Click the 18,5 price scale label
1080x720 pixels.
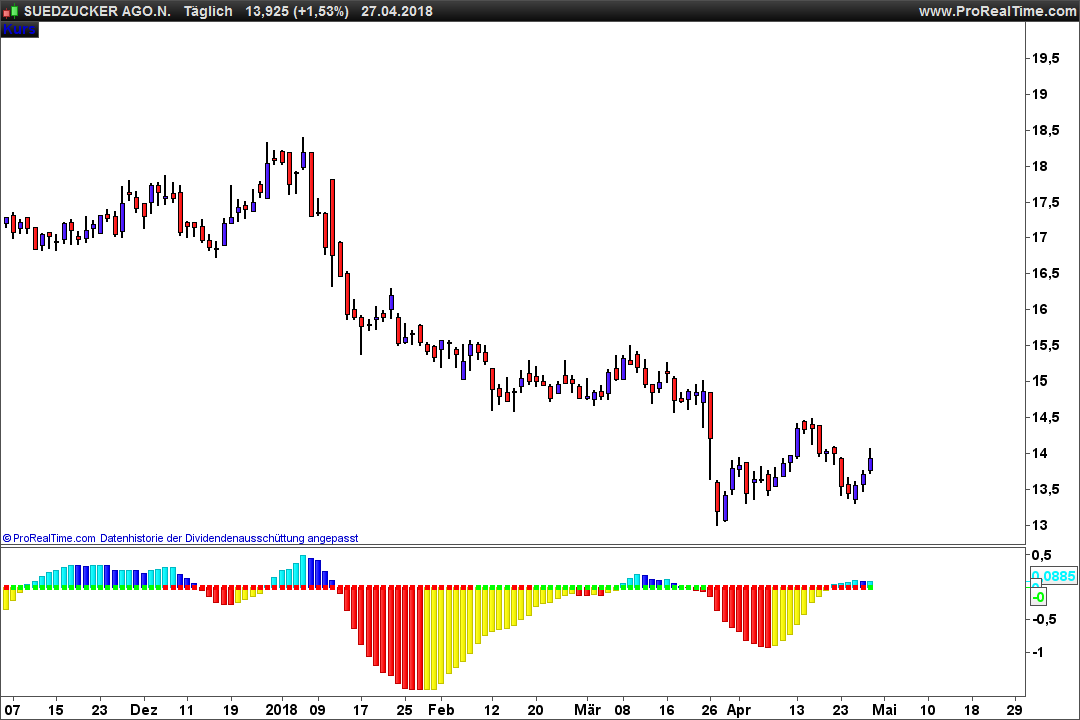(1045, 130)
